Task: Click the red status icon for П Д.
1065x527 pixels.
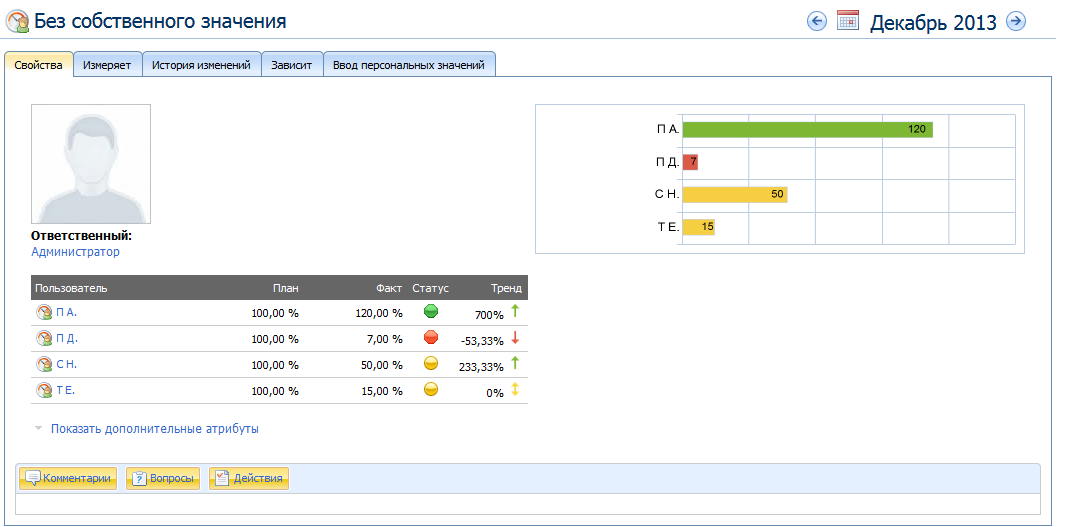Action: 431,338
